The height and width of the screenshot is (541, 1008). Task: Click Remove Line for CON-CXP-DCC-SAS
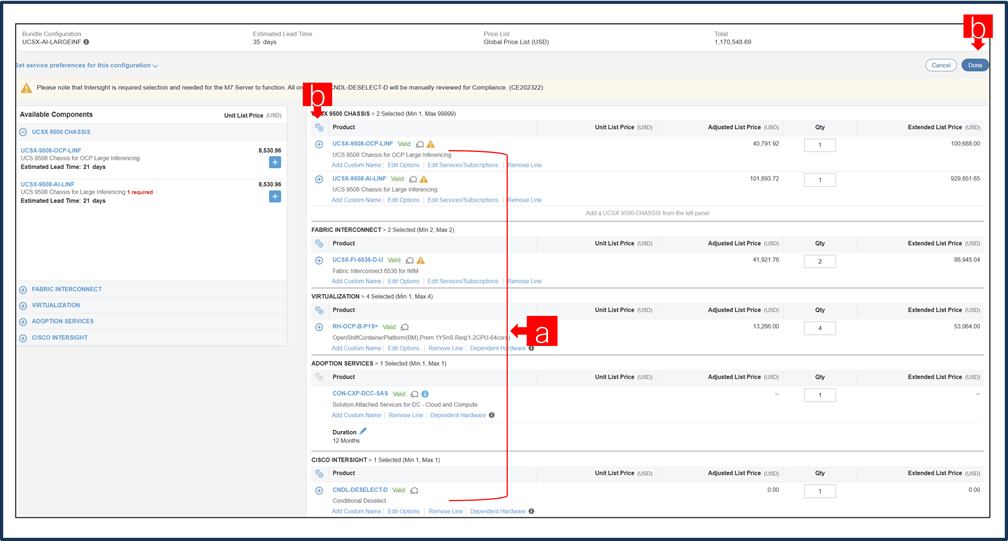tap(406, 415)
